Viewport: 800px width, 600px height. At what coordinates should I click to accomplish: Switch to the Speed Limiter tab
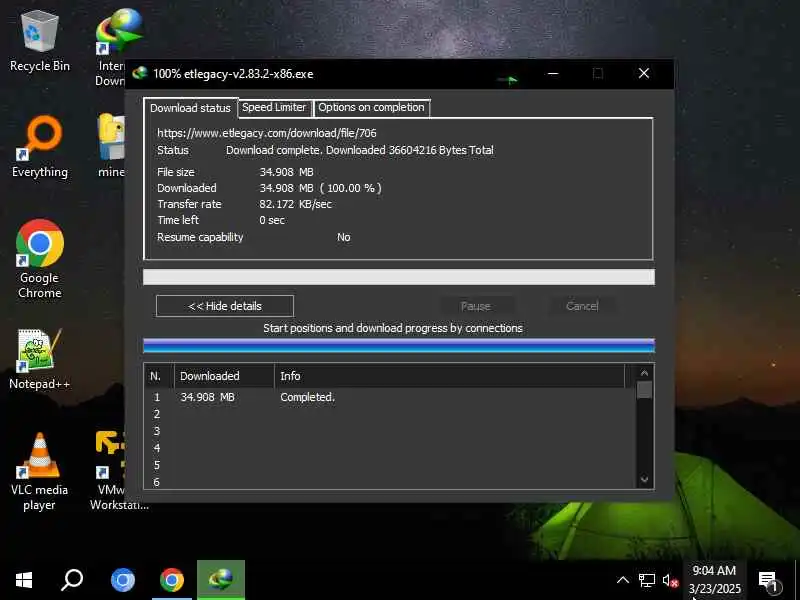pyautogui.click(x=274, y=107)
